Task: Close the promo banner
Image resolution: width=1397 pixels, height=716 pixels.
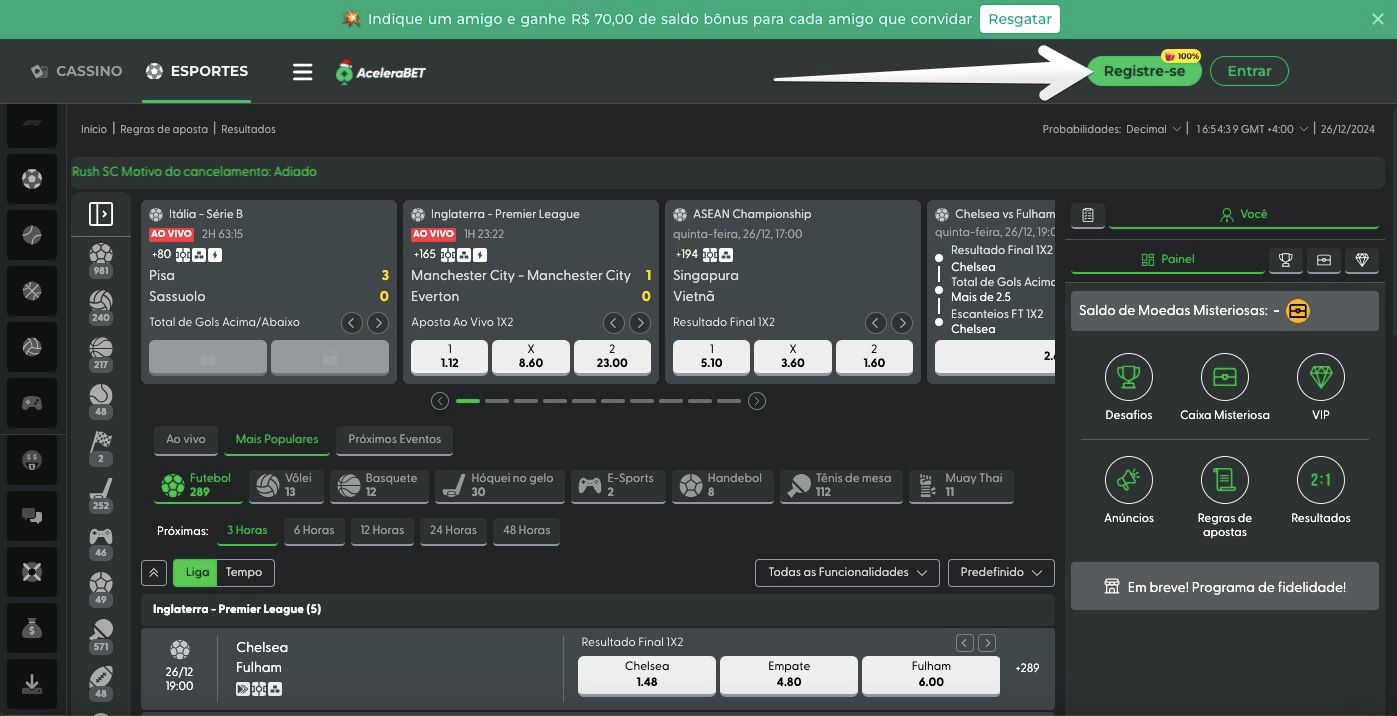Action: 1377,19
